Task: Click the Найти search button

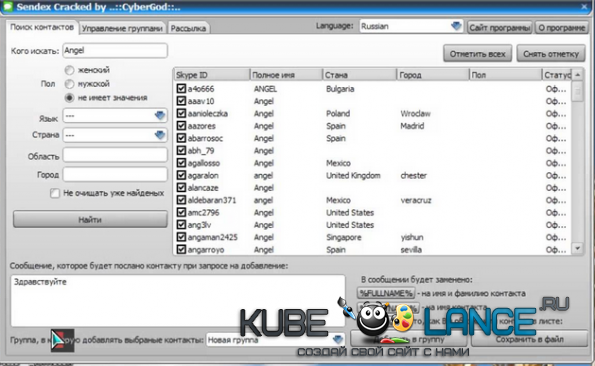Action: click(x=90, y=220)
